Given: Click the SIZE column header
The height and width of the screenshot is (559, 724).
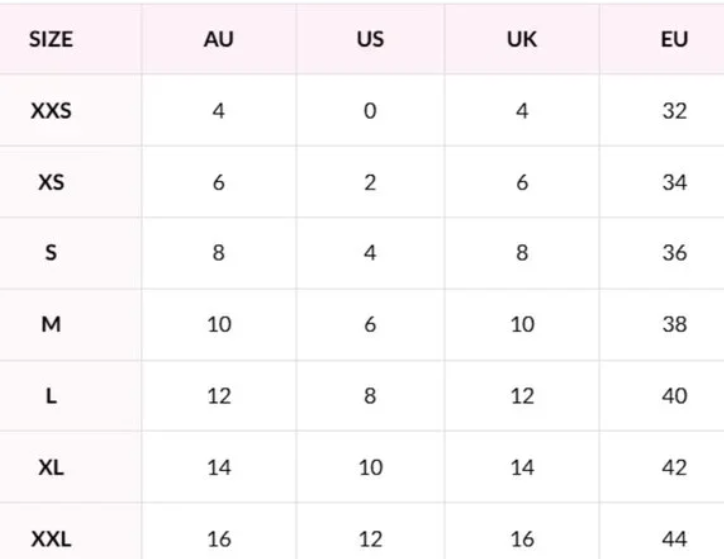Looking at the screenshot, I should pos(51,42).
